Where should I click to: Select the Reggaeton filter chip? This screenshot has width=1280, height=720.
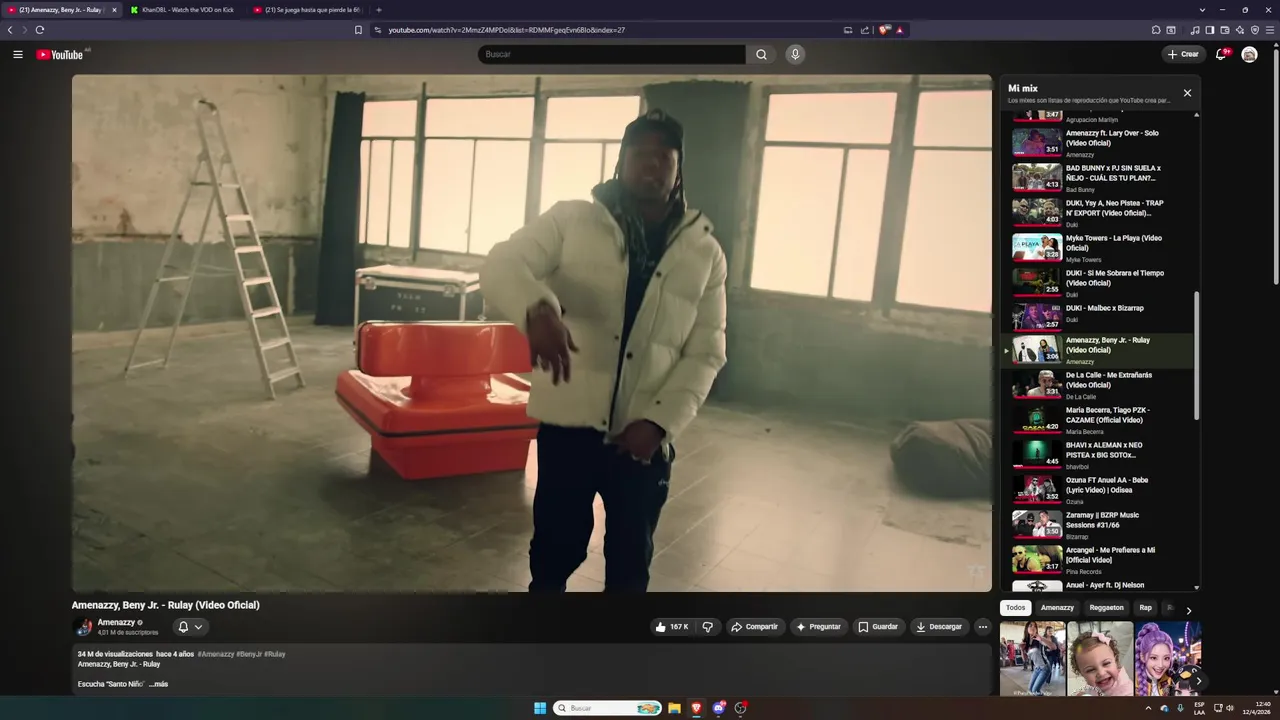[1106, 608]
